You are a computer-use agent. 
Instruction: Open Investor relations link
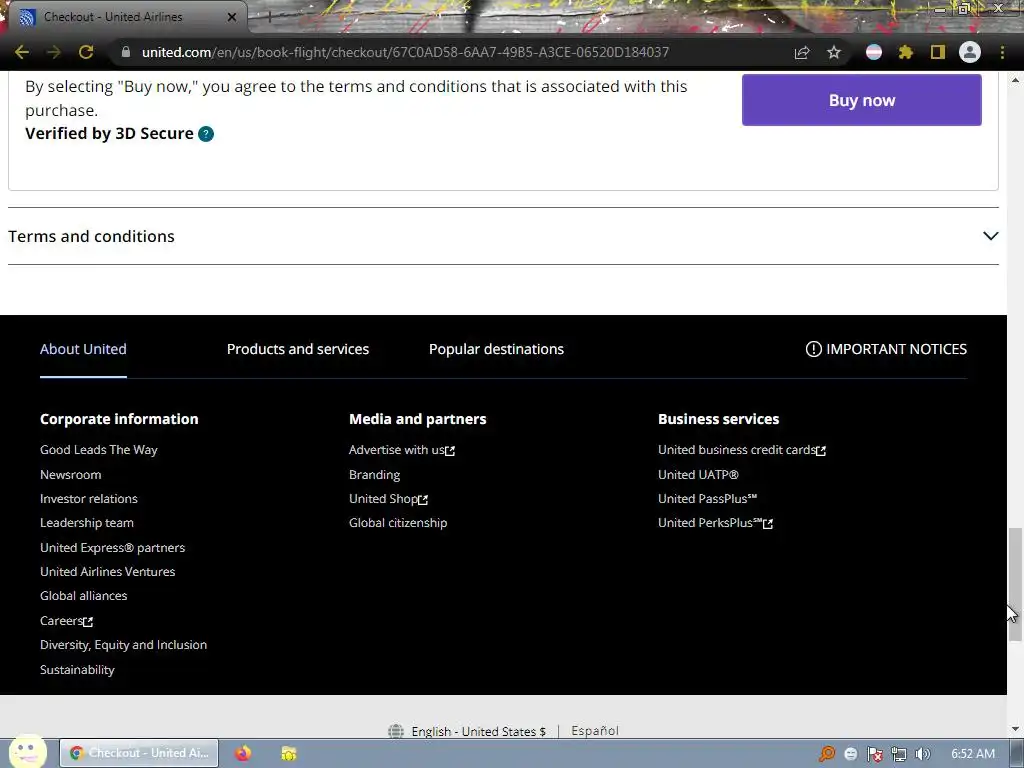[x=89, y=499]
